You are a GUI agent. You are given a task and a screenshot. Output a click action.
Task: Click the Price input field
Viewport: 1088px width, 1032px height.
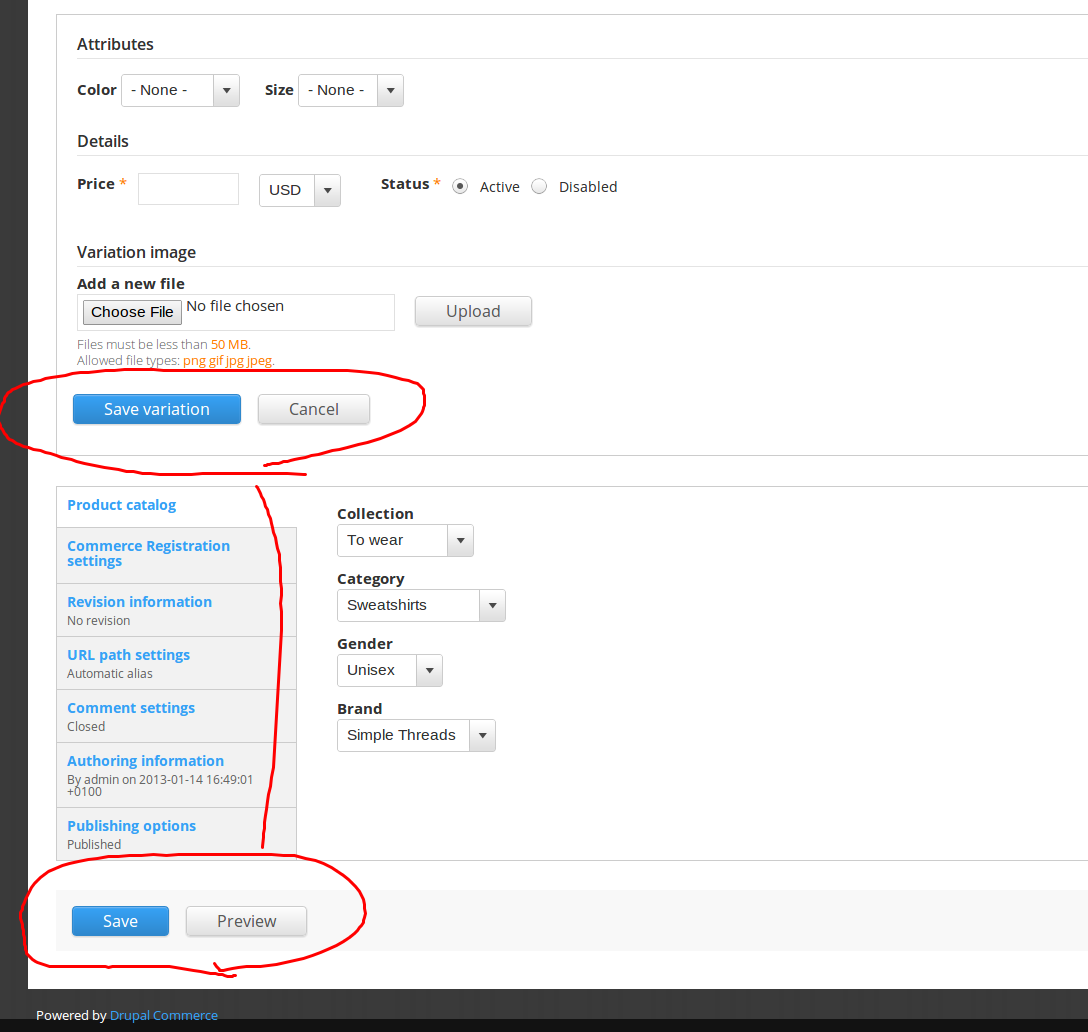pos(188,189)
